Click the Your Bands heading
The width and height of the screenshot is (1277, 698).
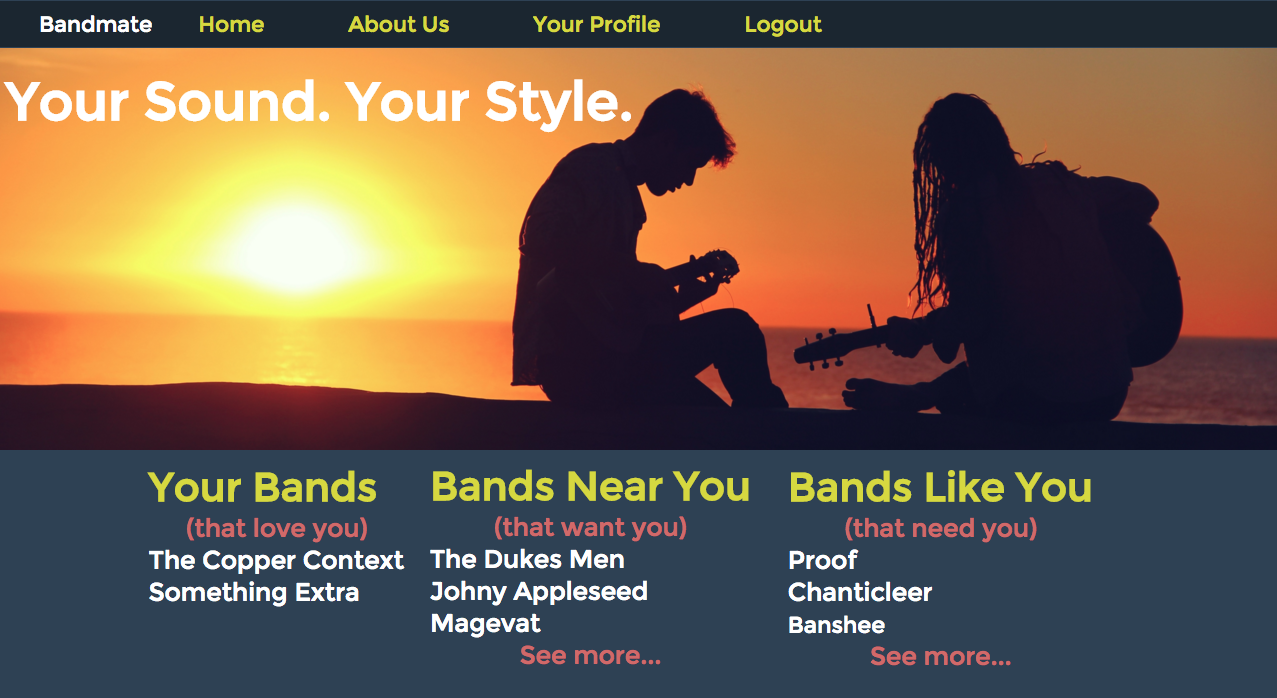click(262, 487)
